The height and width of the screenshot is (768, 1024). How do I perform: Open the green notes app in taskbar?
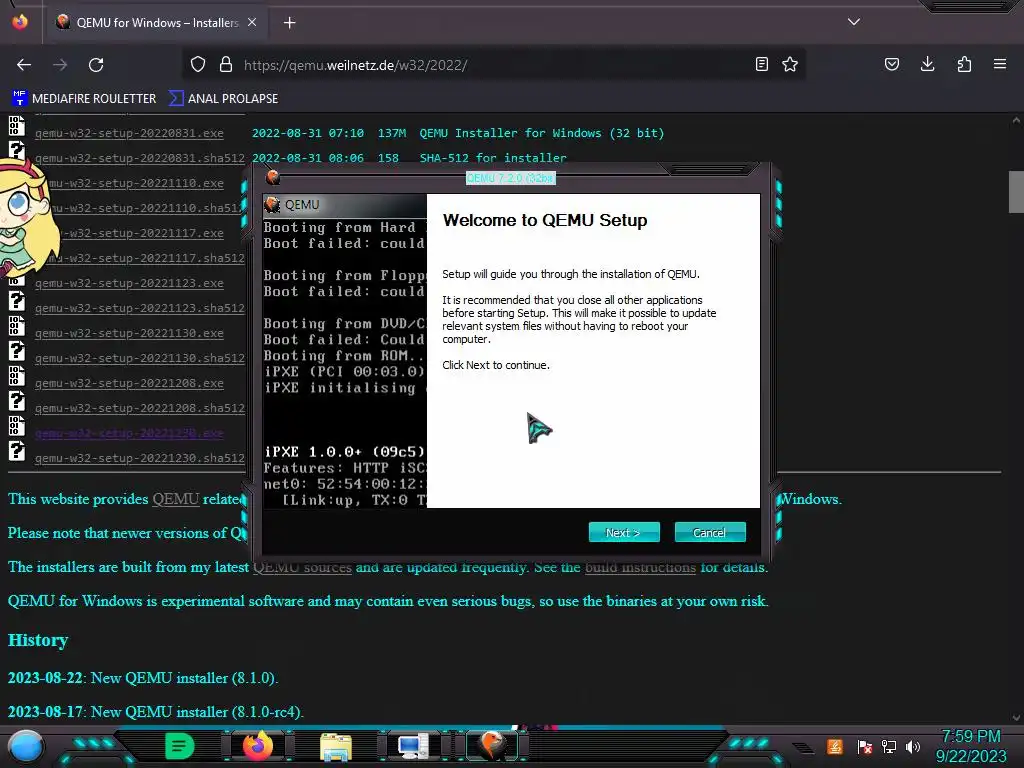pyautogui.click(x=180, y=746)
